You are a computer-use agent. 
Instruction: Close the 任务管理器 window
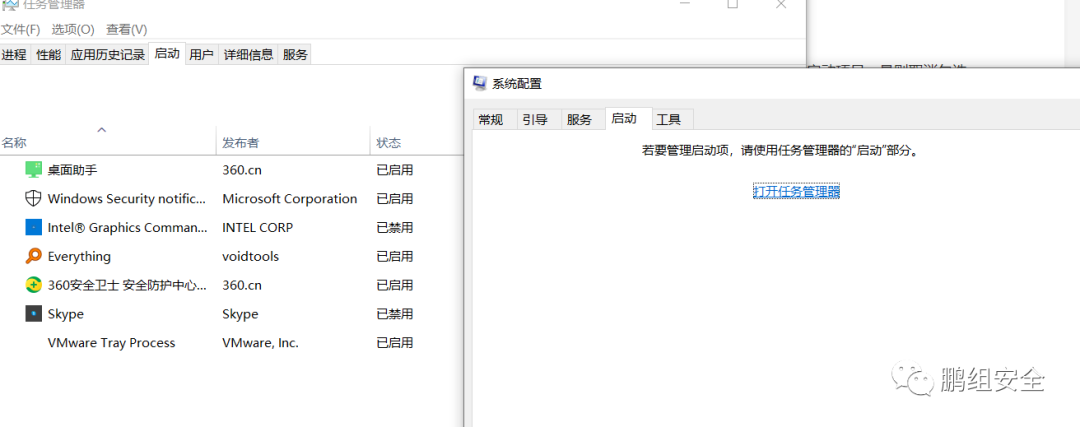click(781, 3)
